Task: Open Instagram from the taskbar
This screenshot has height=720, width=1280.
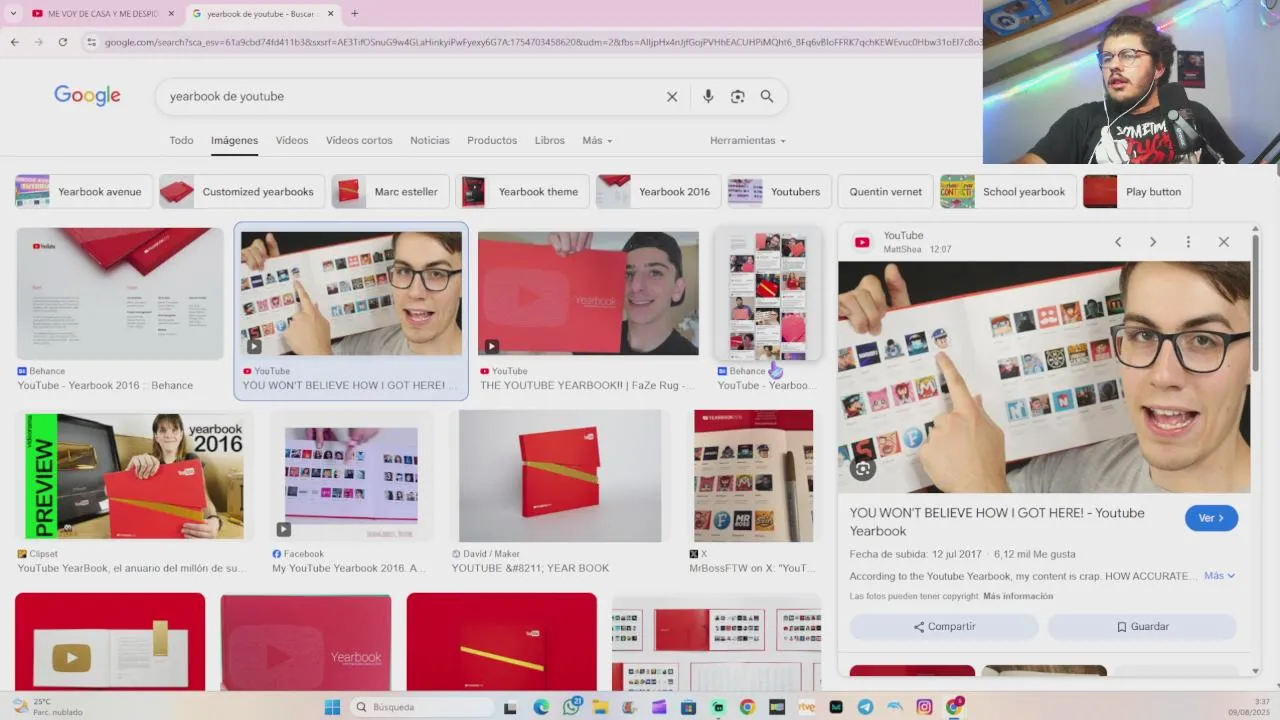Action: tap(924, 707)
